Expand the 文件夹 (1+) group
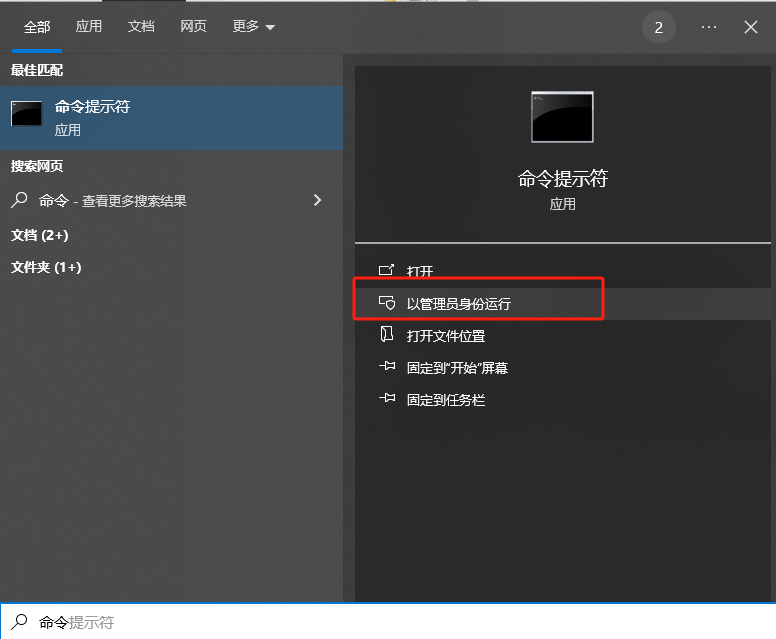The width and height of the screenshot is (776, 639). pos(46,267)
